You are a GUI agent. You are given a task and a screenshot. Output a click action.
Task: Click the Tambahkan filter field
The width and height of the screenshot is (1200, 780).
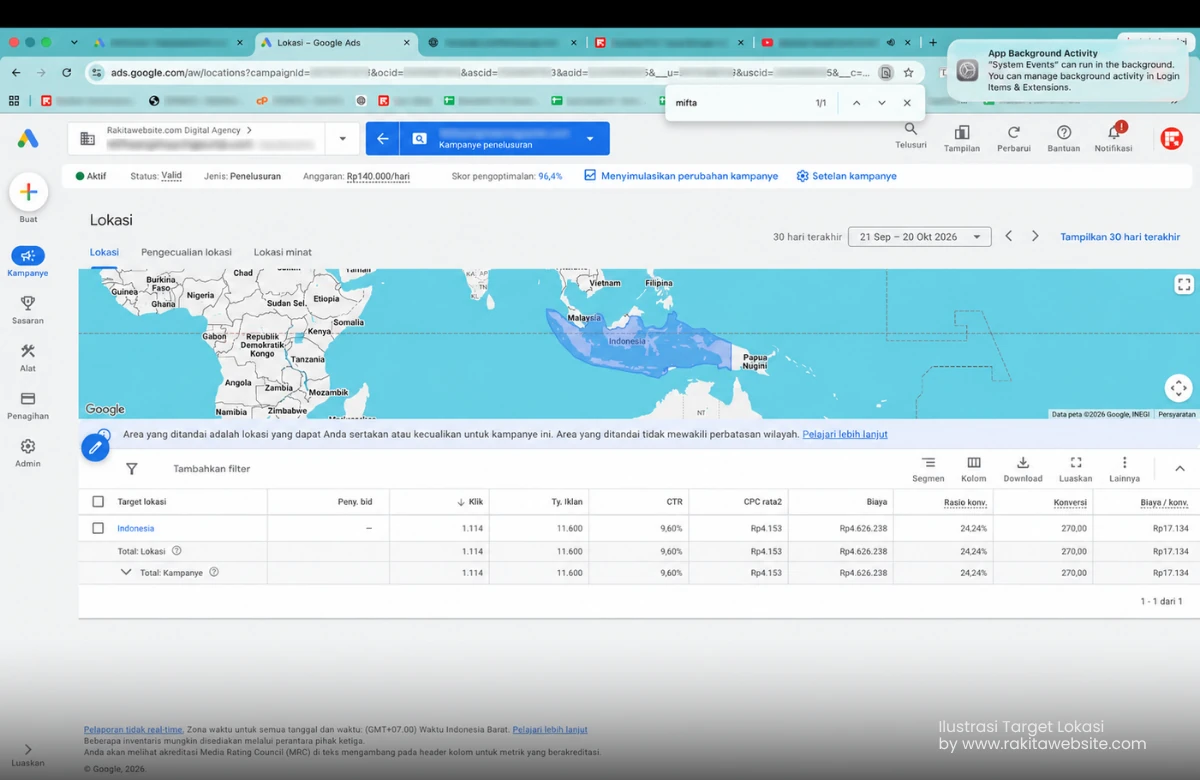pyautogui.click(x=212, y=468)
